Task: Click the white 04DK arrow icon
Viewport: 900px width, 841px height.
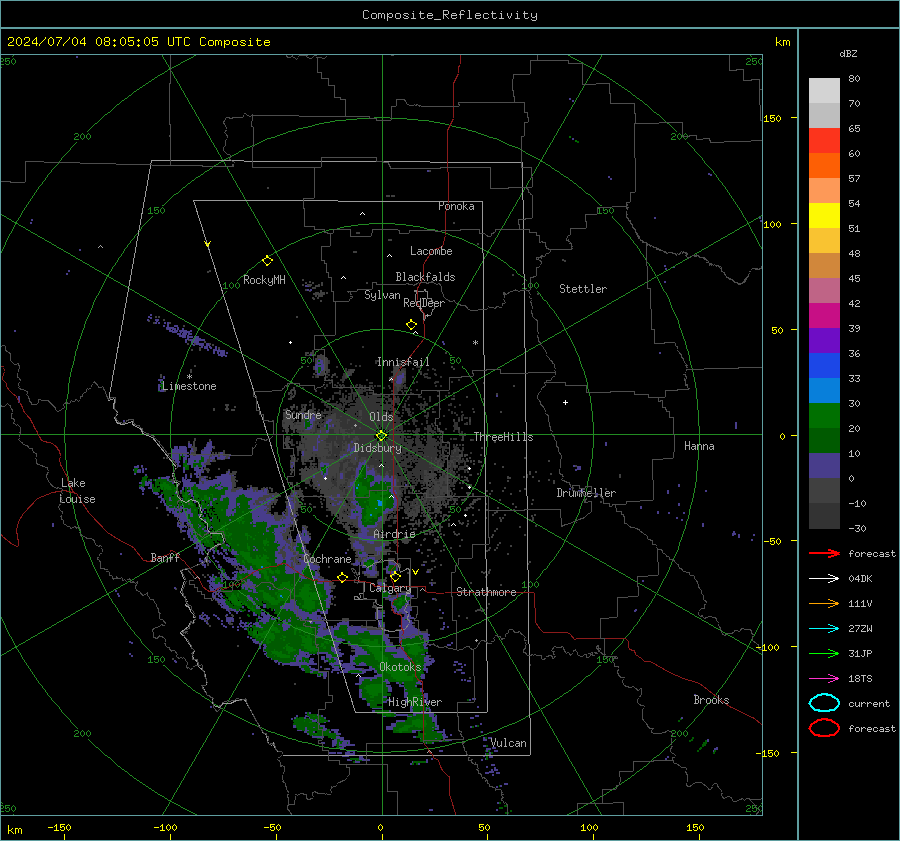Action: [824, 579]
